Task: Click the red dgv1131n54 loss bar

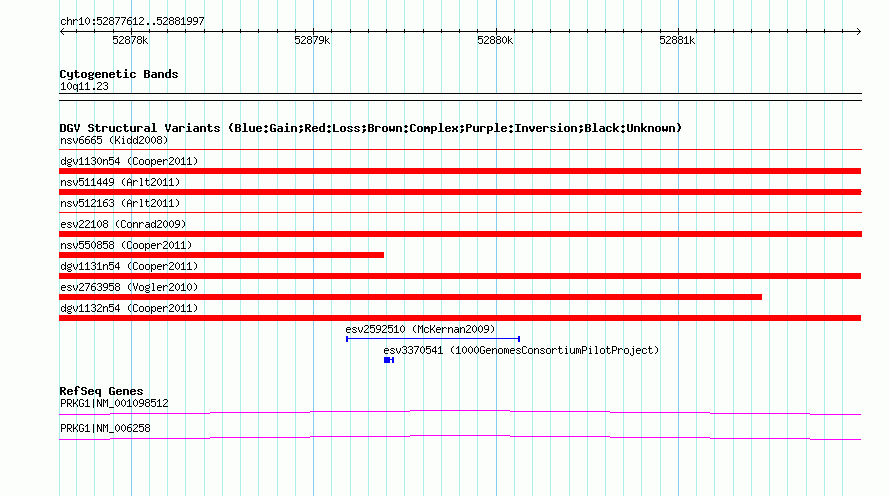Action: point(460,276)
